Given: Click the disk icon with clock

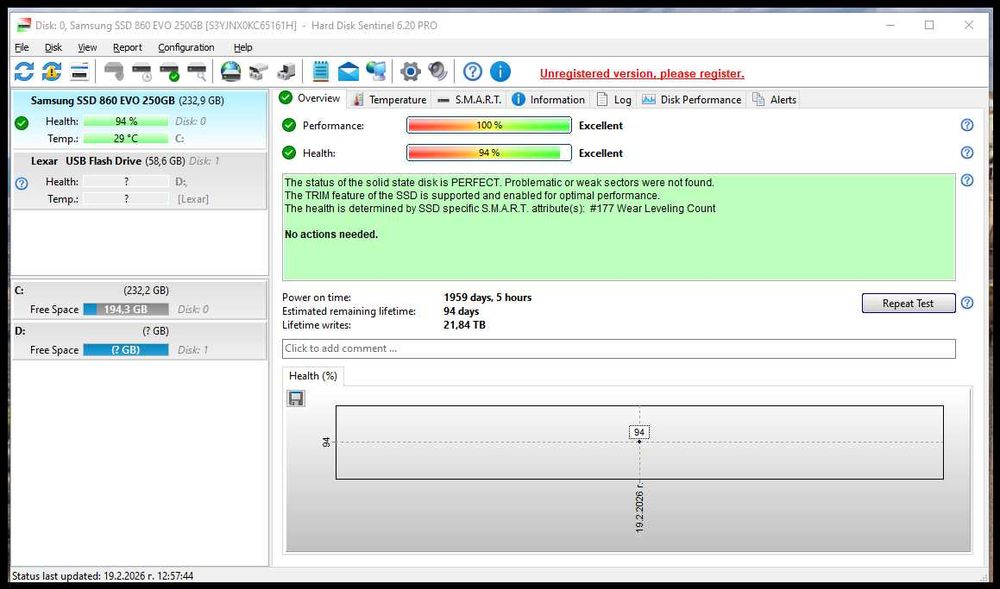Looking at the screenshot, I should pyautogui.click(x=142, y=71).
